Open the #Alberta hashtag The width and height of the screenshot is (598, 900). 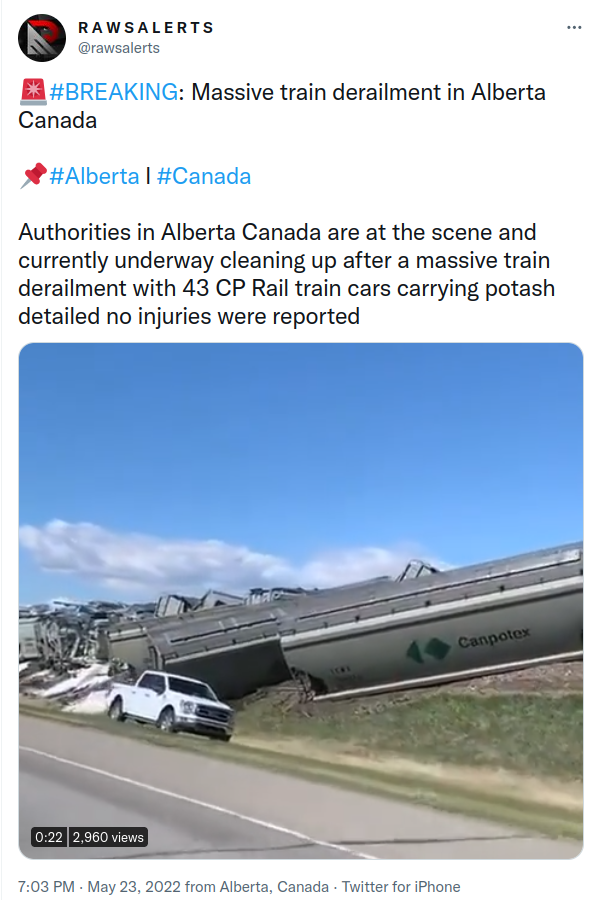(94, 176)
